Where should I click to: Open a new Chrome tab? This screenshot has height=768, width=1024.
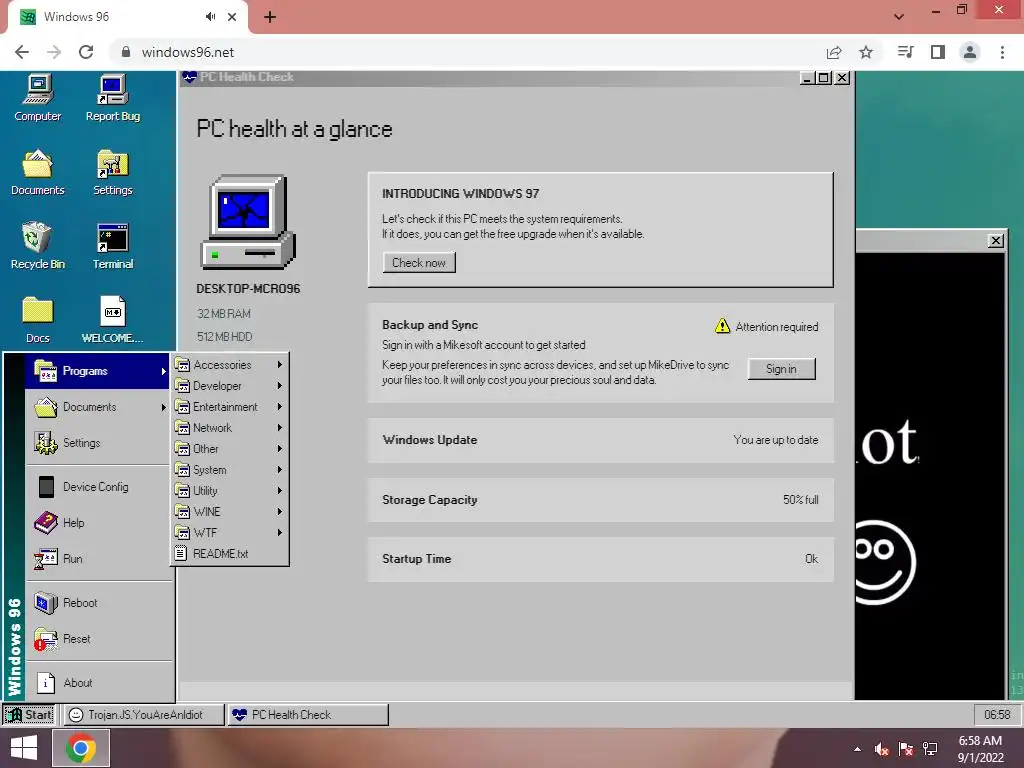[270, 17]
